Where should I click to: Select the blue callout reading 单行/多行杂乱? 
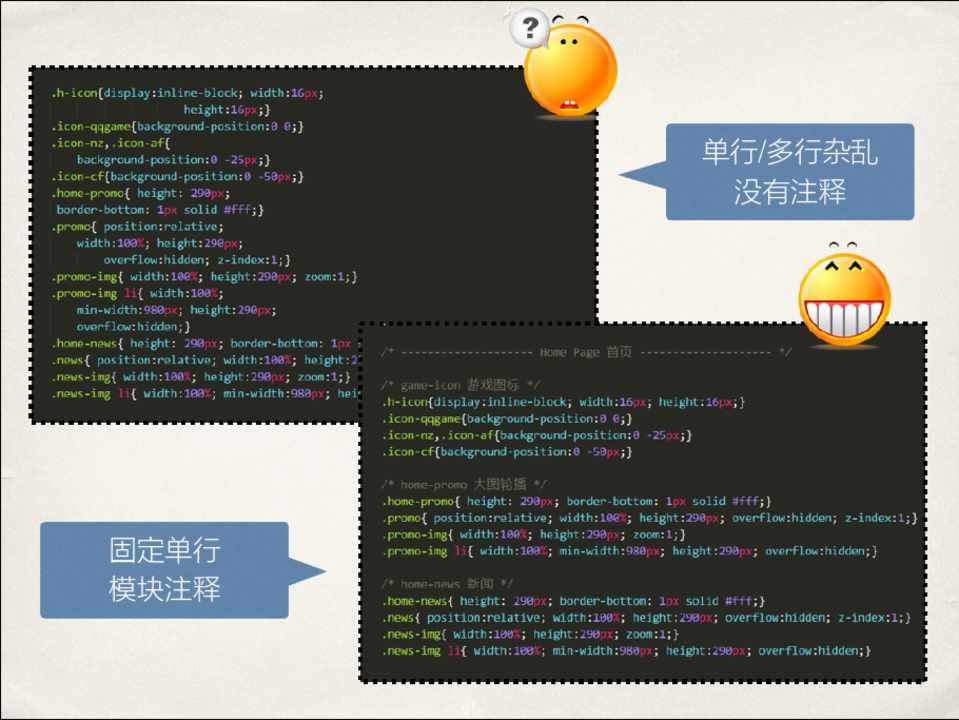pos(789,171)
